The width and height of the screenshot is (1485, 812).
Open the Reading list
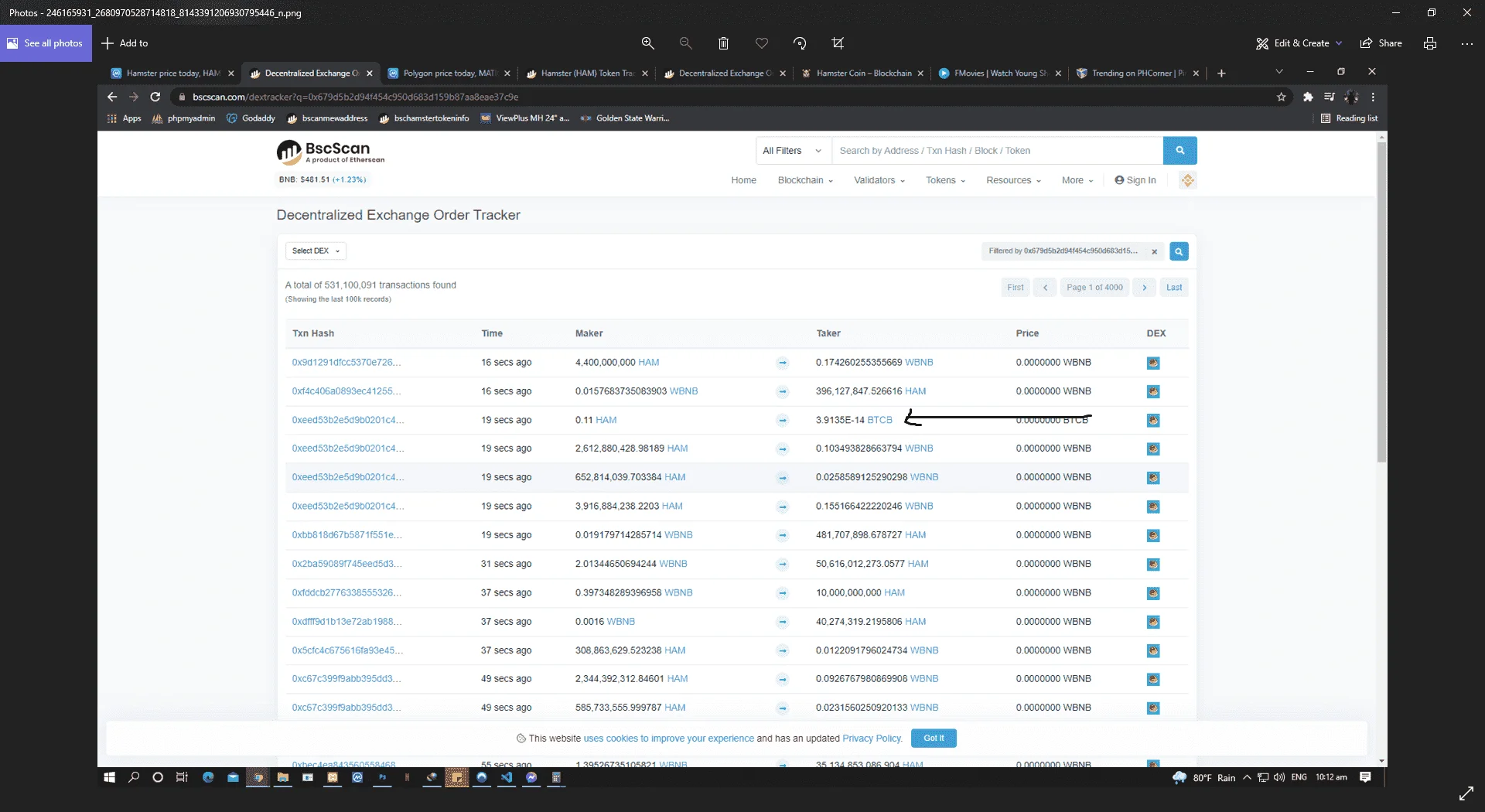[1349, 118]
